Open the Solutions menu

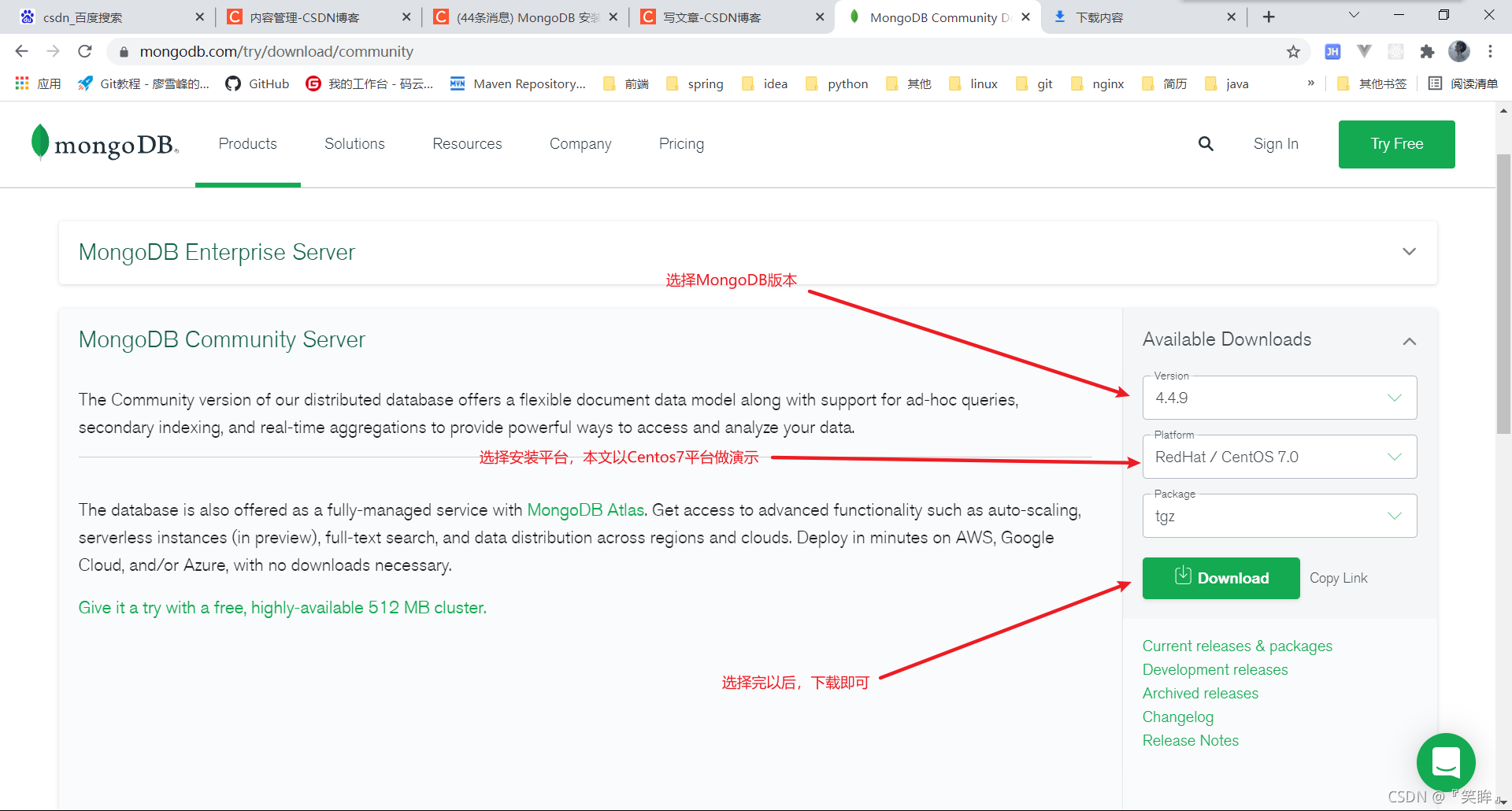point(354,143)
